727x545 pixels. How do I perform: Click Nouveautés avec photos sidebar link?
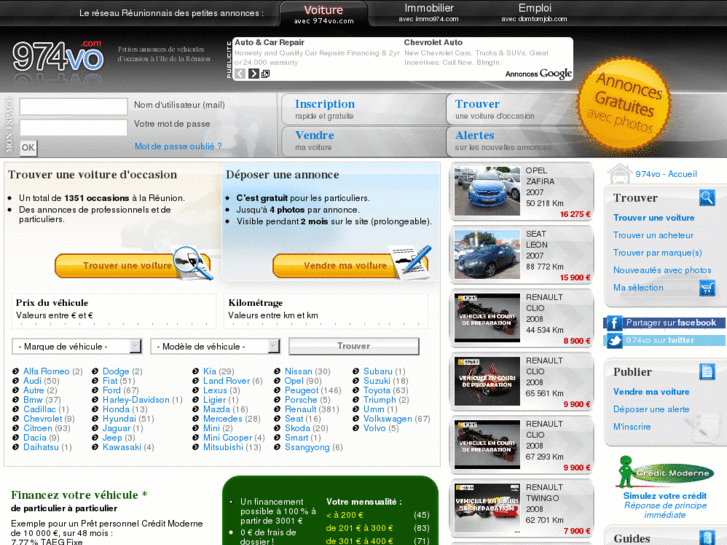(x=662, y=270)
